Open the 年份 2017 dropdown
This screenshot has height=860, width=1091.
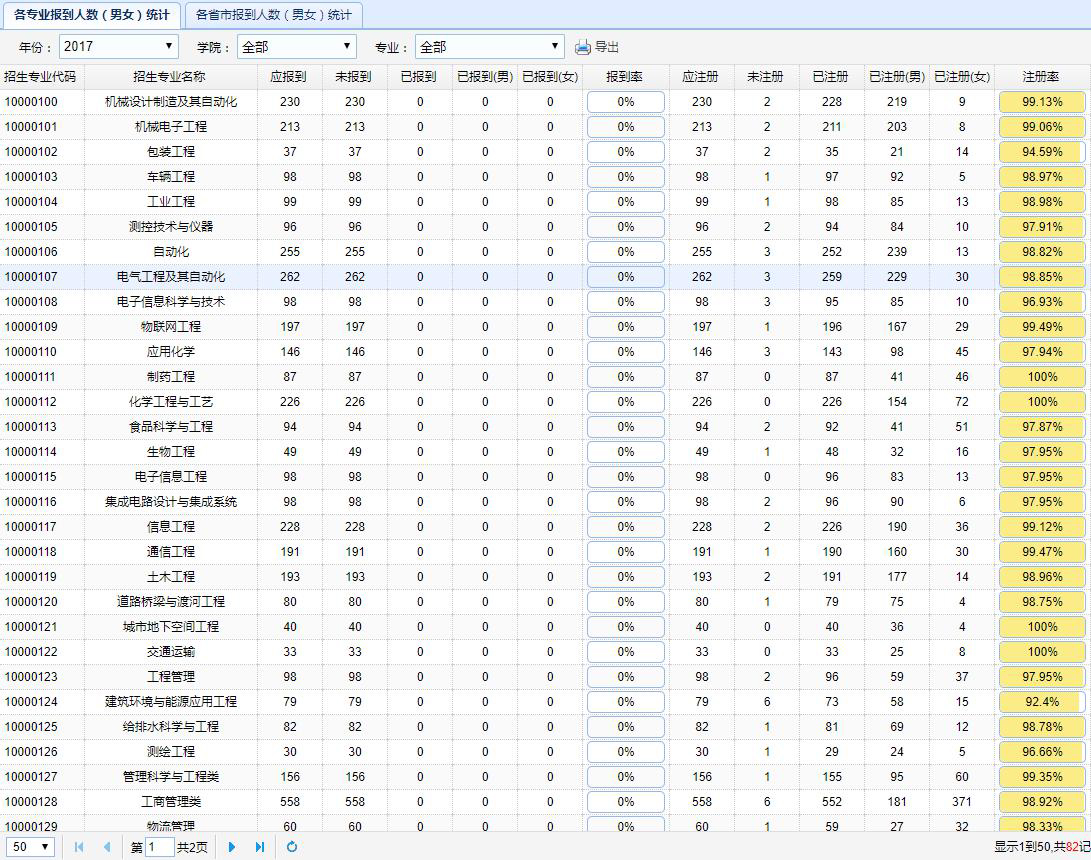(119, 47)
